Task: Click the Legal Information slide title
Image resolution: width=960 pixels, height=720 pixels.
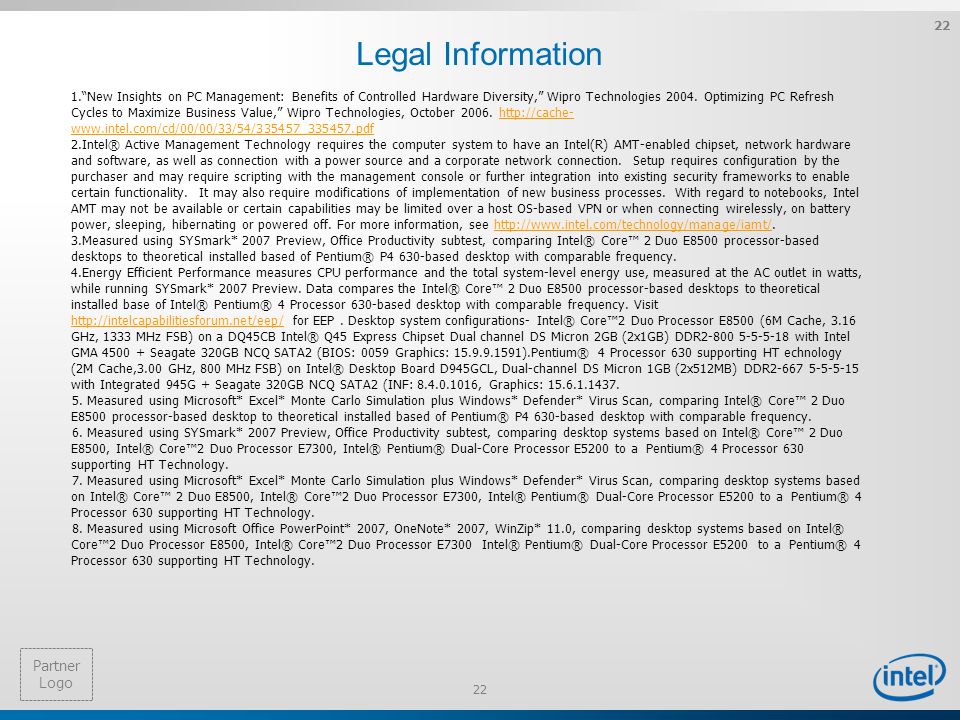Action: coord(479,54)
